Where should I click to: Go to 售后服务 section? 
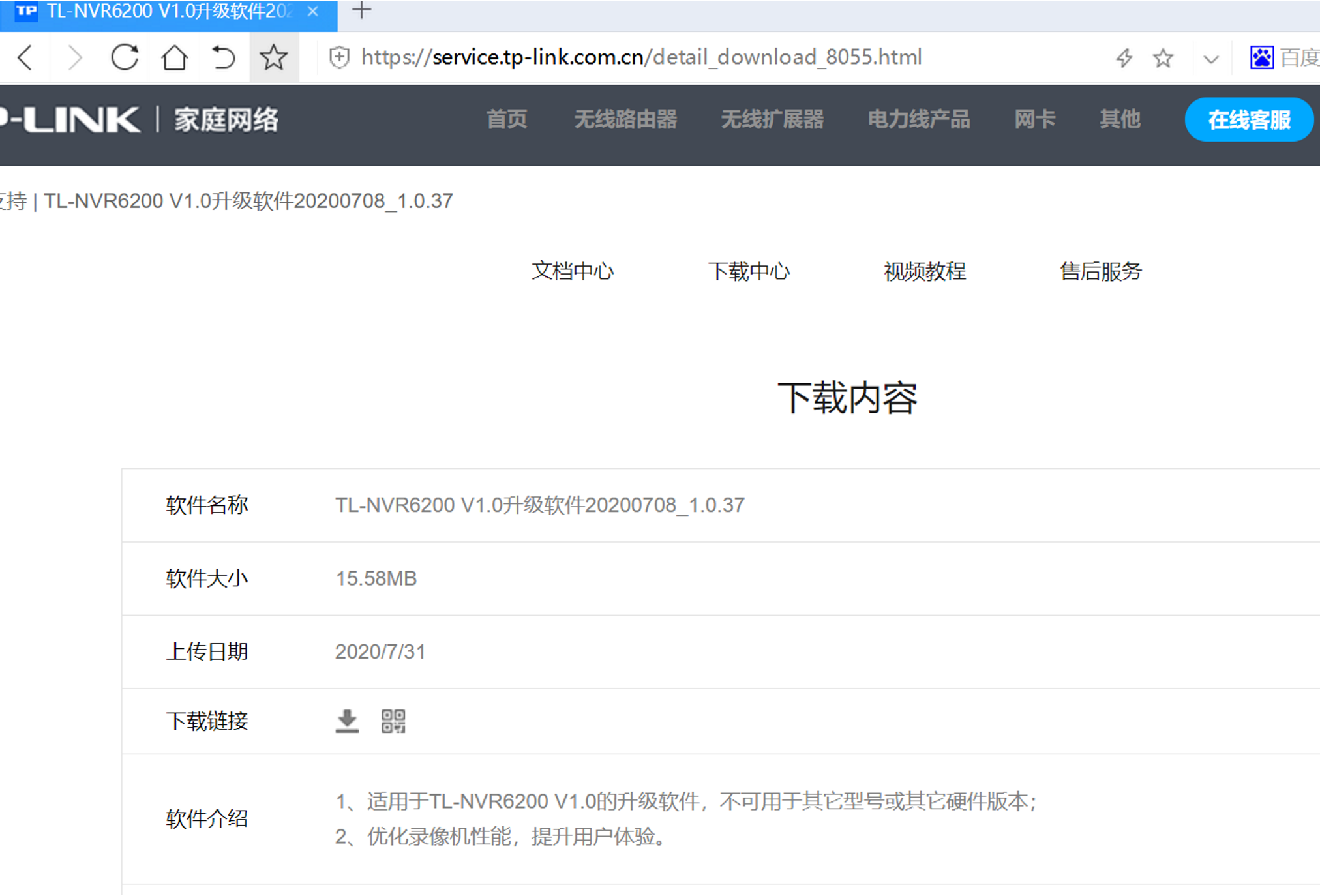(x=1101, y=271)
